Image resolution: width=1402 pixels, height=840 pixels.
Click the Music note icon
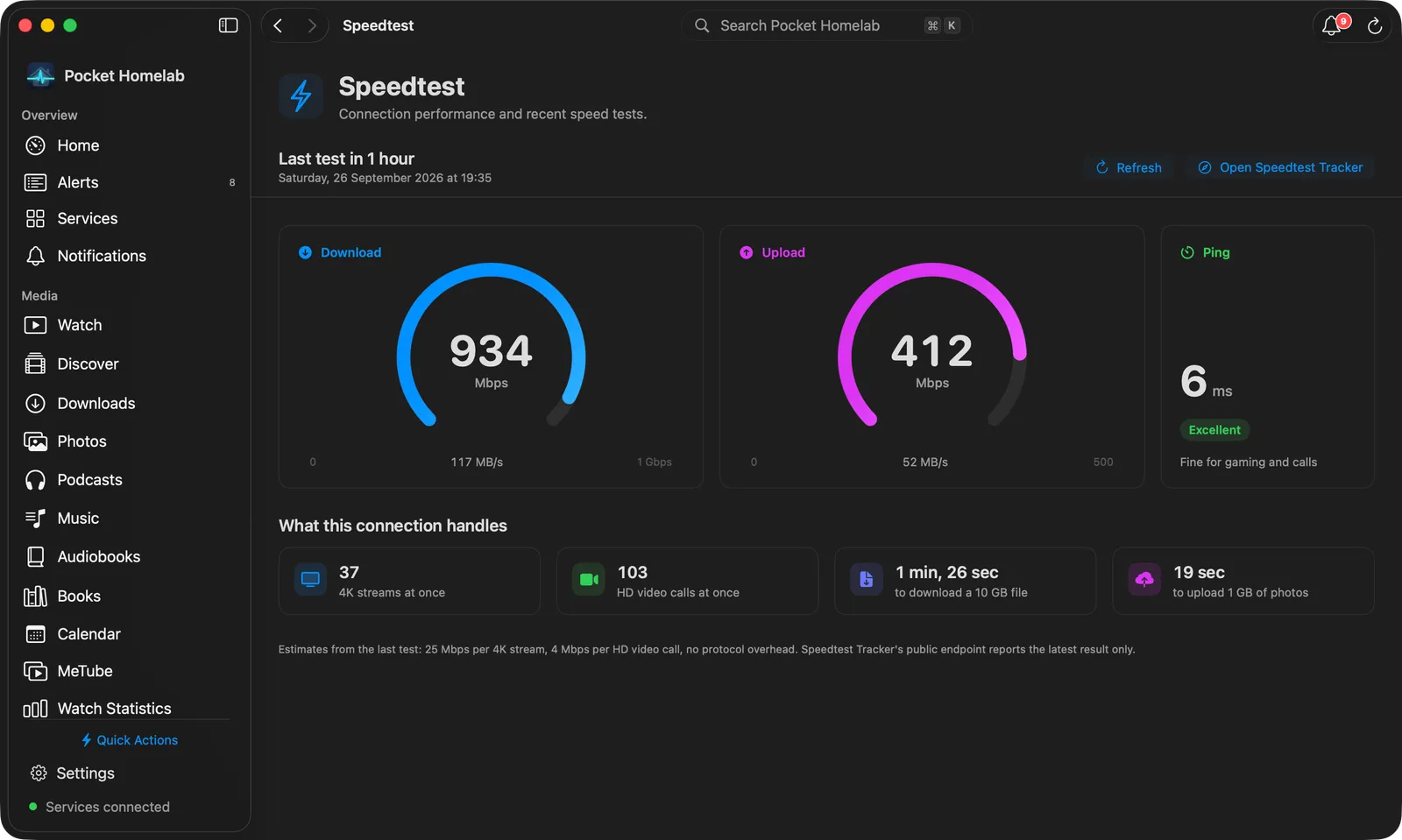click(35, 519)
